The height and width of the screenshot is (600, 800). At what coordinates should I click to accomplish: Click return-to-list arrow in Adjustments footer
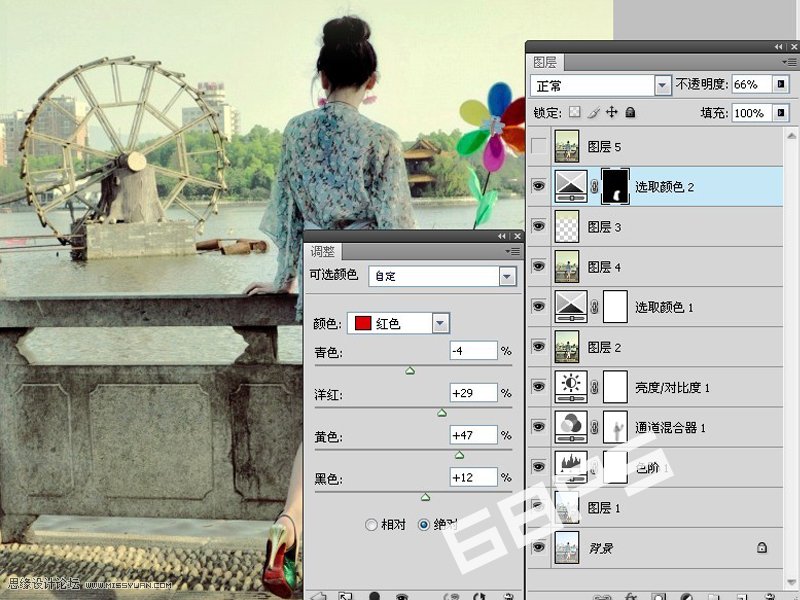(x=318, y=596)
